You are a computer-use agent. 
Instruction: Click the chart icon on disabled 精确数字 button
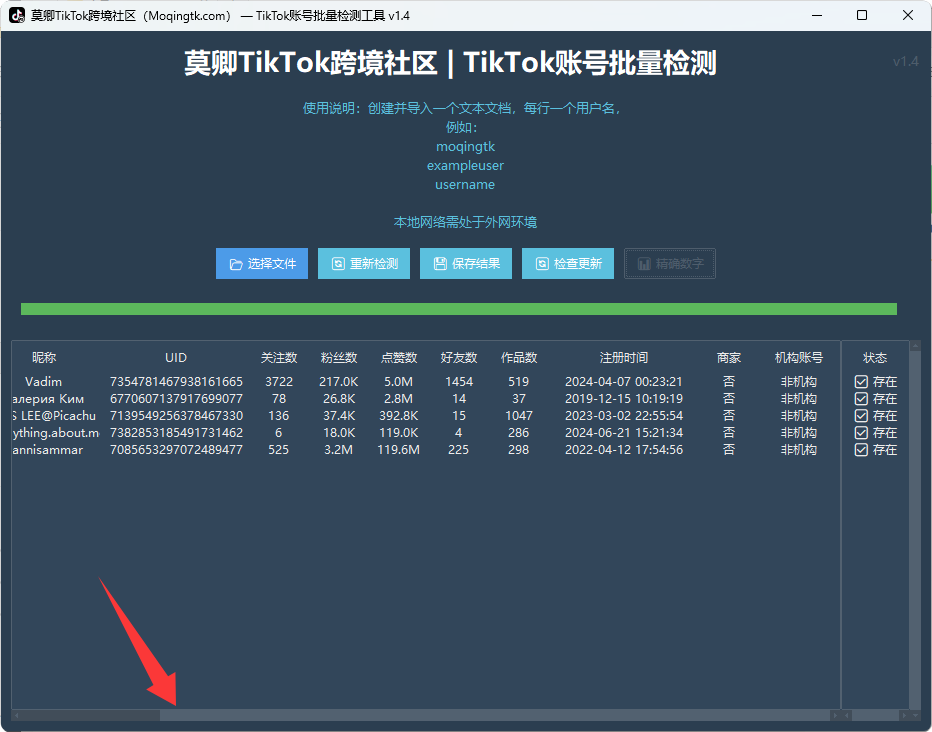point(643,263)
